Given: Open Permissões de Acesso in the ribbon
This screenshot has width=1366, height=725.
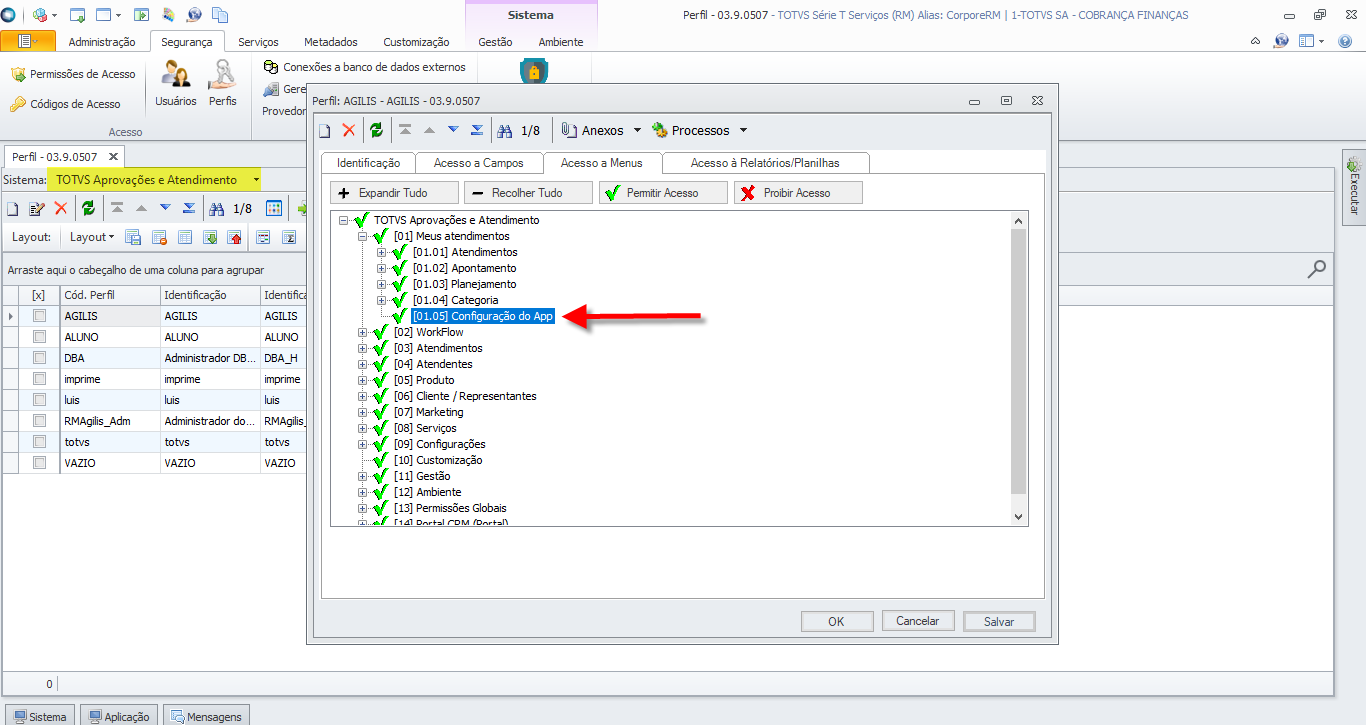Looking at the screenshot, I should [73, 74].
